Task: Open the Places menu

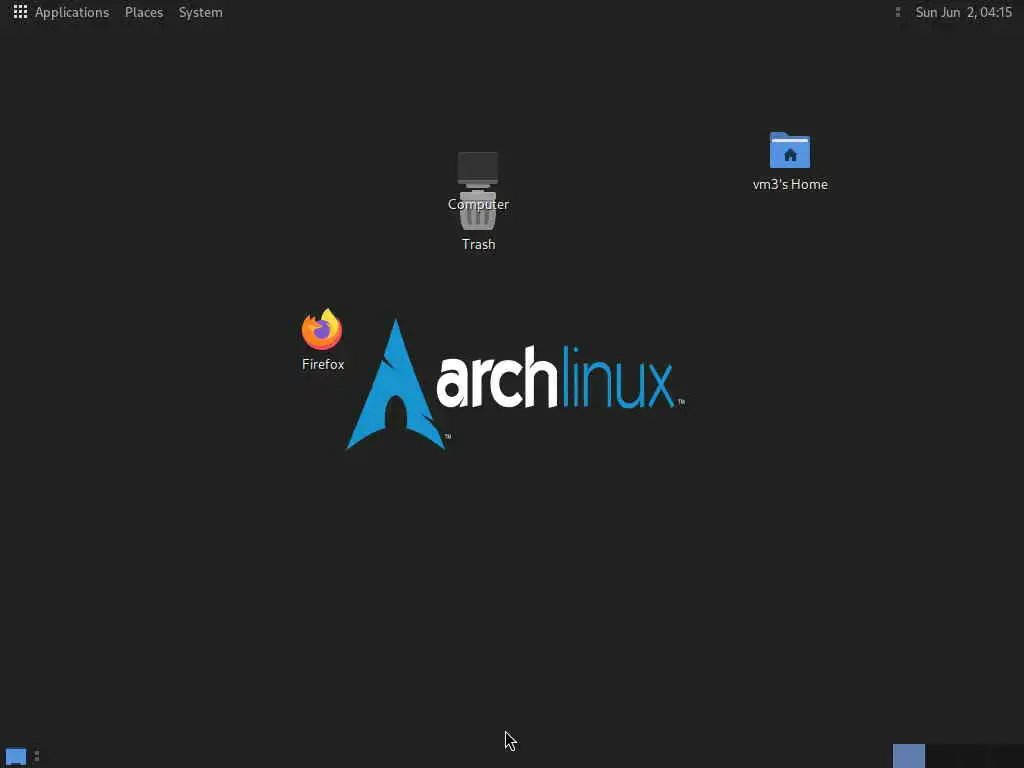Action: tap(144, 12)
